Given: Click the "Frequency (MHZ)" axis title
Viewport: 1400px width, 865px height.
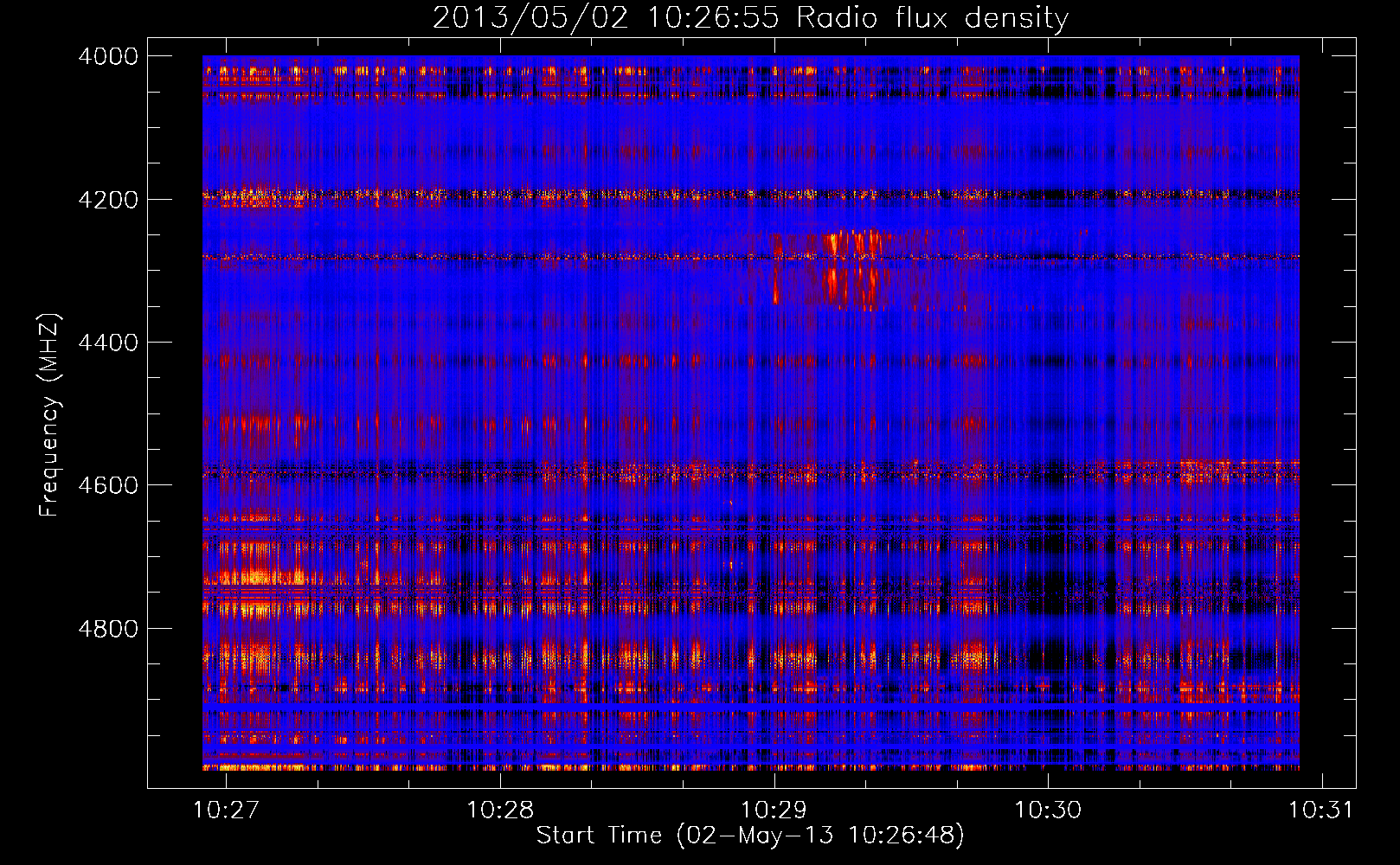Looking at the screenshot, I should (x=50, y=415).
